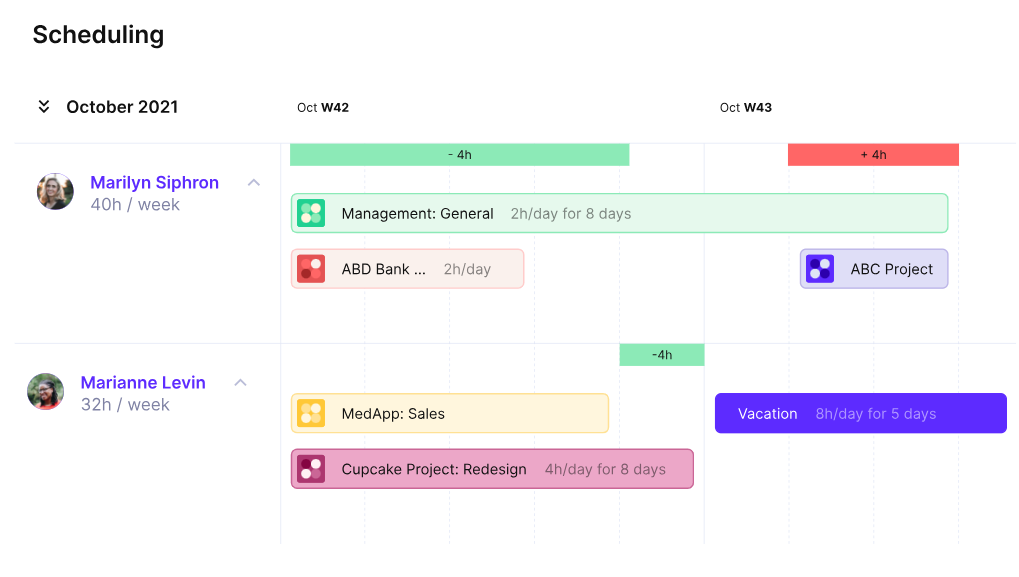Click the red +4h overload indicator
The width and height of the screenshot is (1019, 577).
click(x=872, y=154)
